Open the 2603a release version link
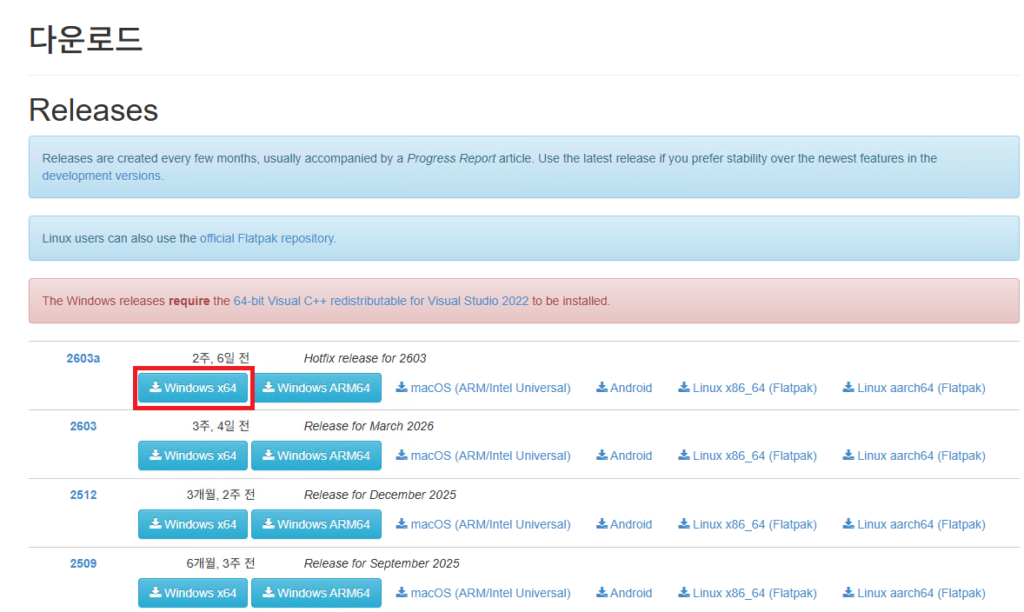 pyautogui.click(x=83, y=358)
